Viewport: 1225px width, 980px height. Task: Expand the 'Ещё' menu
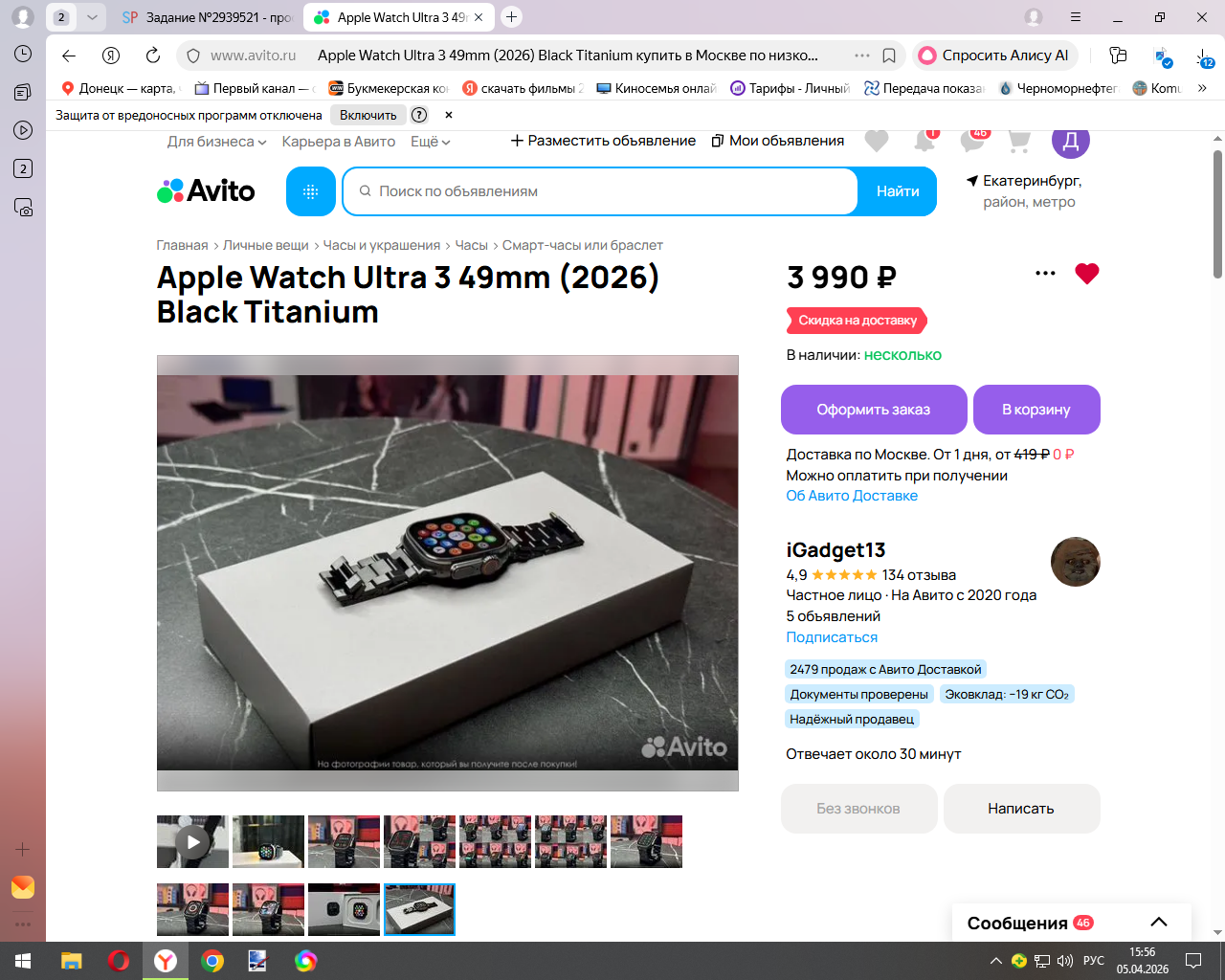[430, 142]
